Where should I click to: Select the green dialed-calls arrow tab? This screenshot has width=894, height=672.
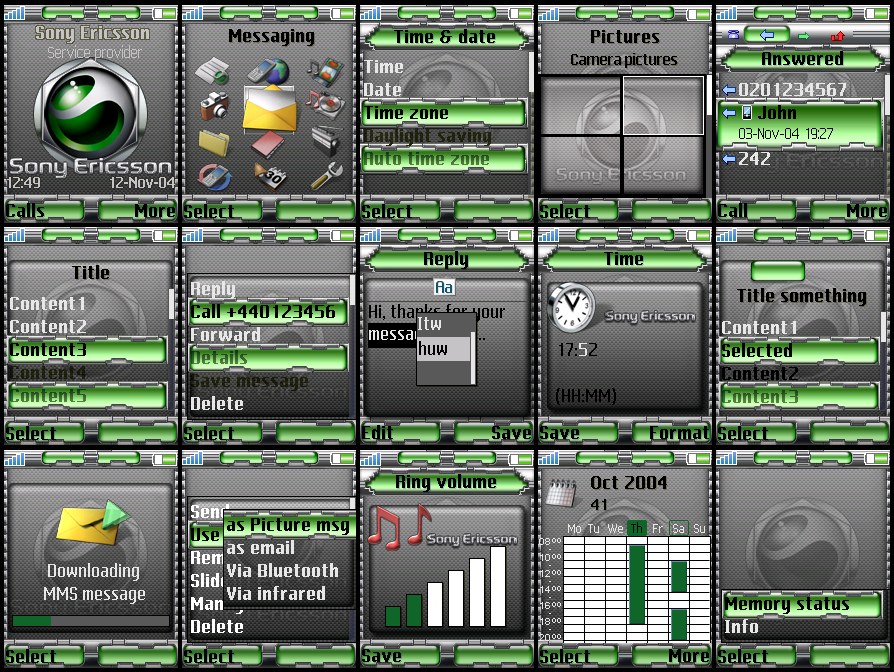pyautogui.click(x=803, y=36)
